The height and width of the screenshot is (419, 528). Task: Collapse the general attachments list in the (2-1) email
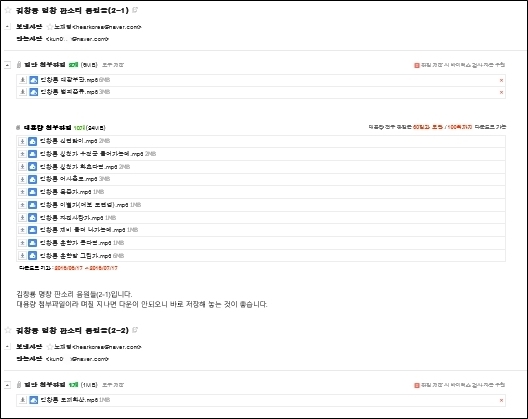(x=8, y=65)
